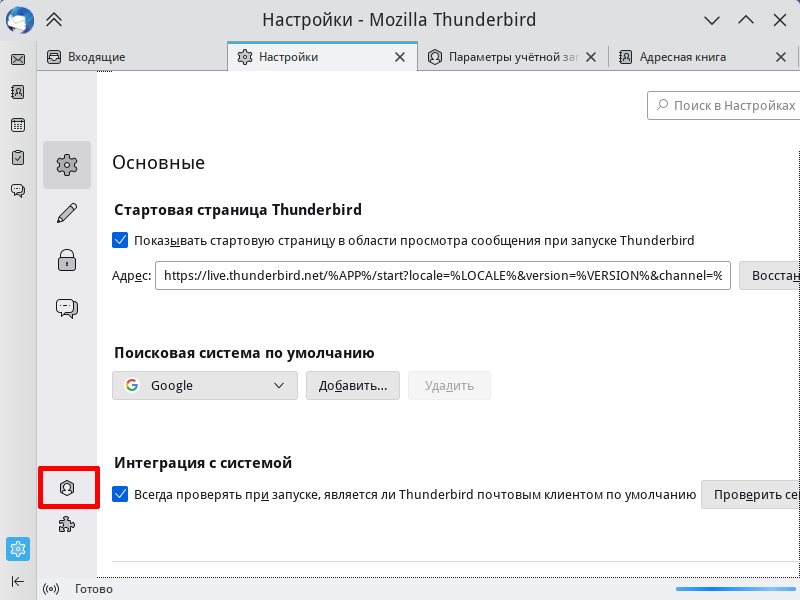Screen dimensions: 800x600
Task: Open Account Settings sidebar icon
Action: click(67, 488)
